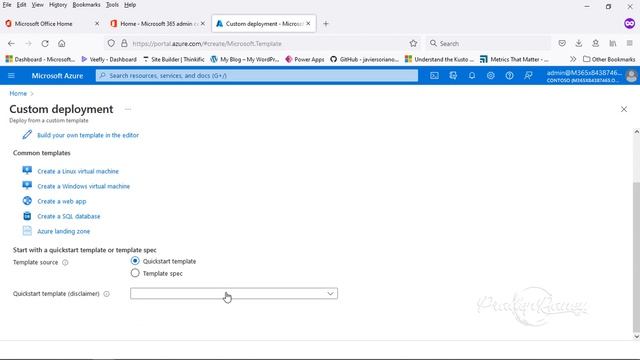Viewport: 640px width, 360px height.
Task: Open a new browser tab with the plus button
Action: (326, 24)
